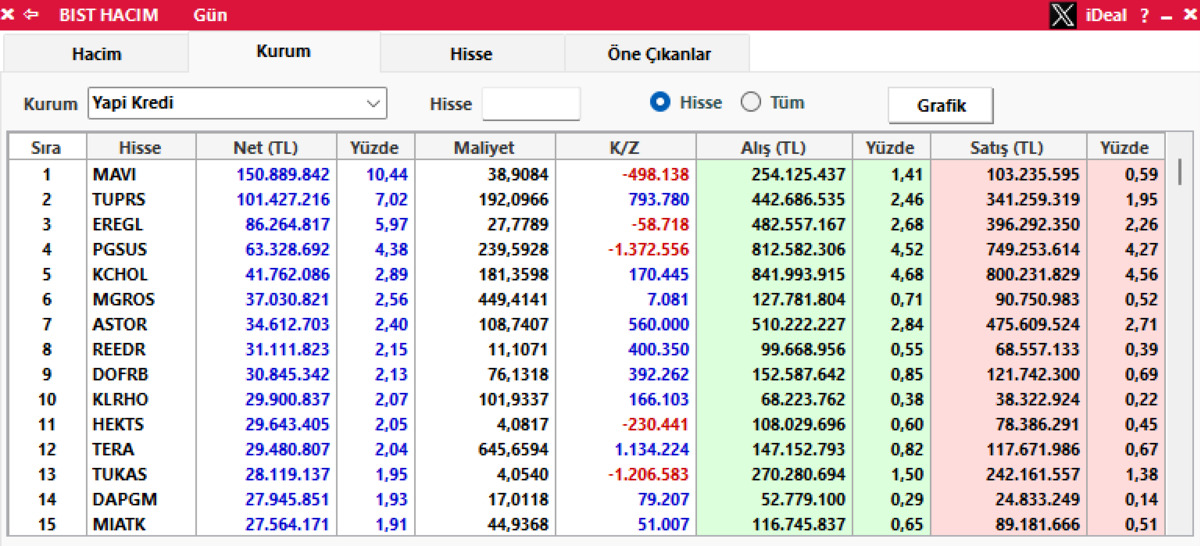Image resolution: width=1200 pixels, height=546 pixels.
Task: Select the ASTOR stock row
Action: [587, 324]
